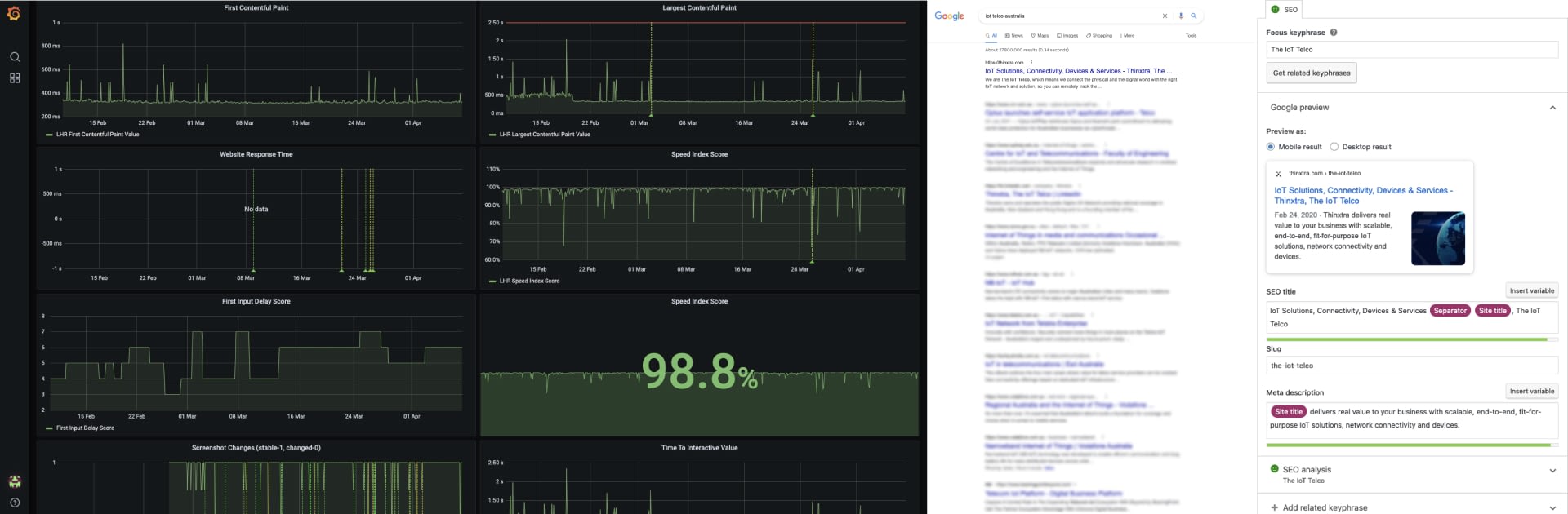Image resolution: width=1568 pixels, height=514 pixels.
Task: Open Website Response Time panel title menu
Action: [256, 154]
